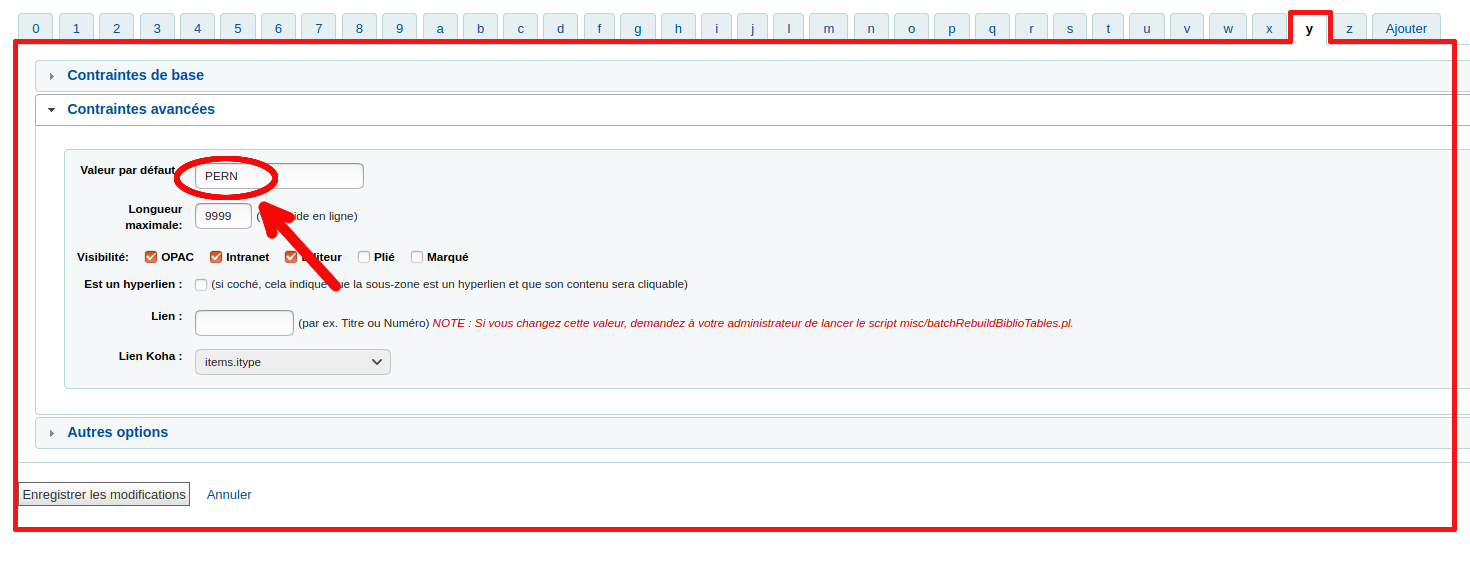
Task: Click the active y tab
Action: 1309,28
